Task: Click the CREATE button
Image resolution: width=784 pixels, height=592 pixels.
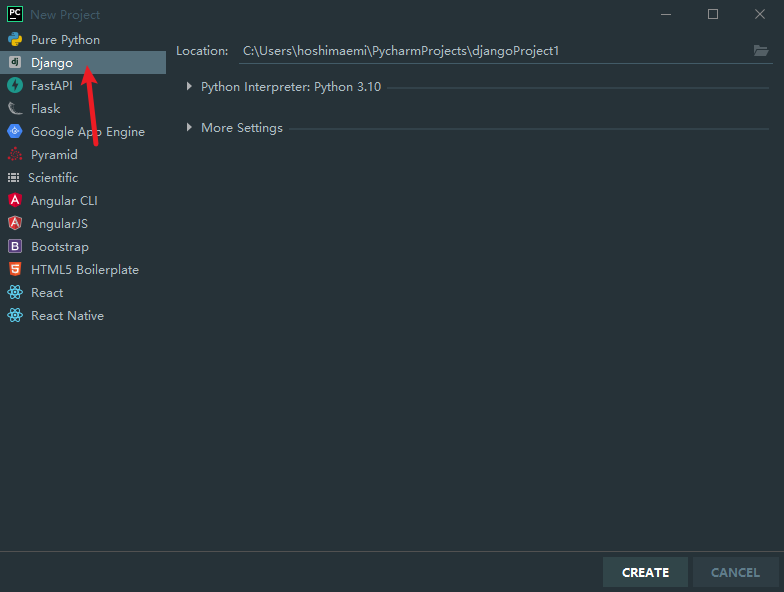Action: pyautogui.click(x=646, y=572)
